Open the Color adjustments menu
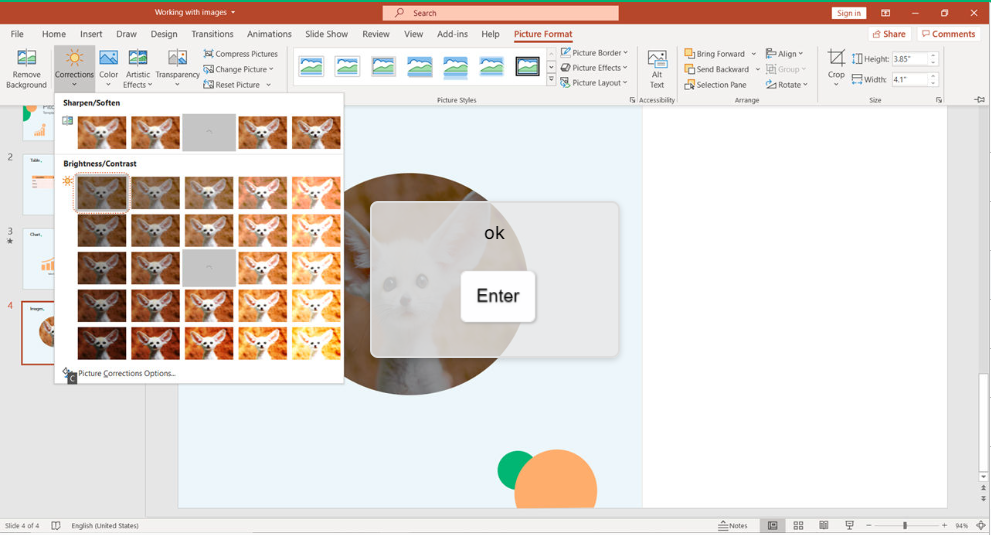The height and width of the screenshot is (535, 991). tap(108, 68)
